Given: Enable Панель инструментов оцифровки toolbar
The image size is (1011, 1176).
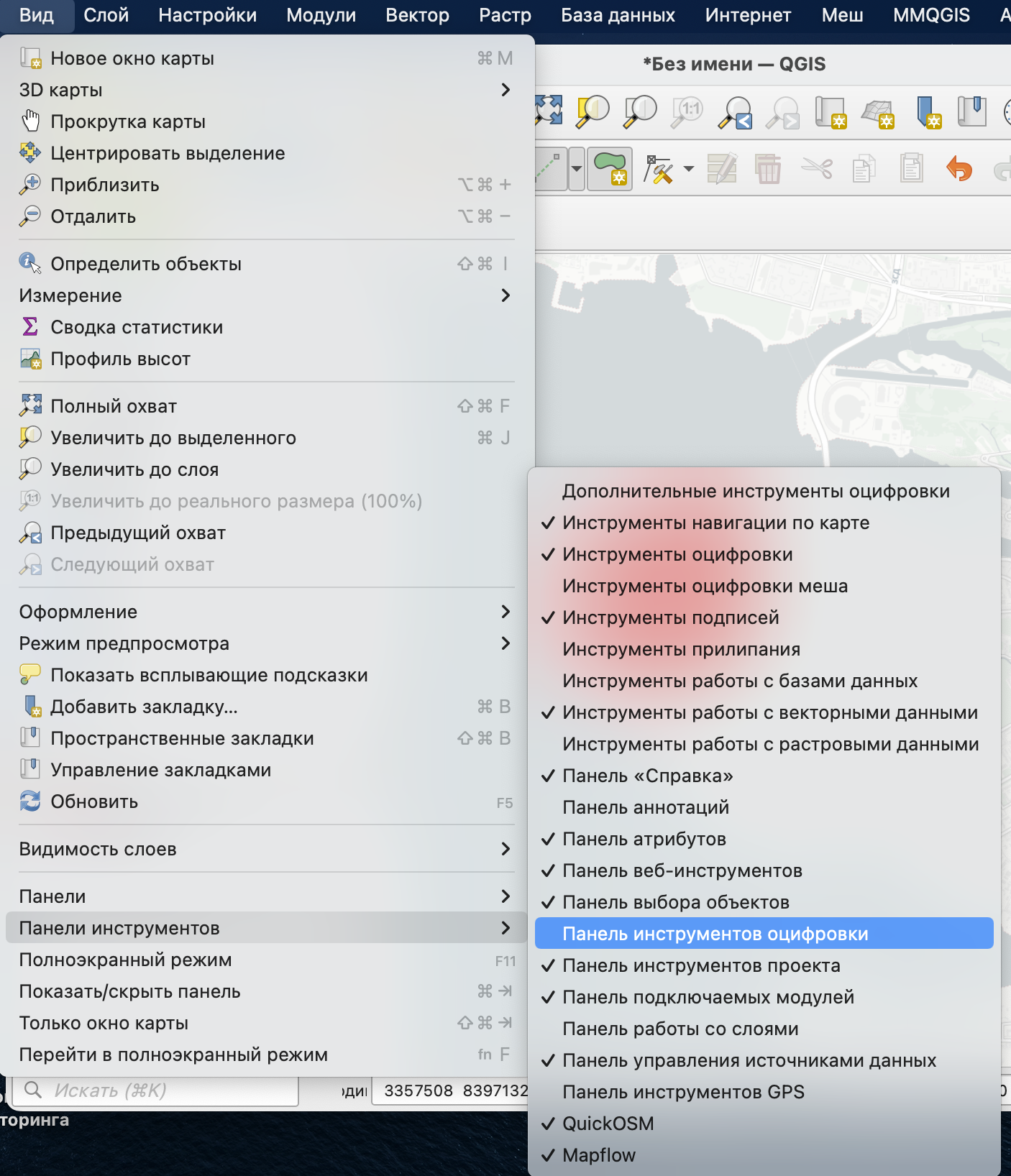Looking at the screenshot, I should [x=715, y=934].
